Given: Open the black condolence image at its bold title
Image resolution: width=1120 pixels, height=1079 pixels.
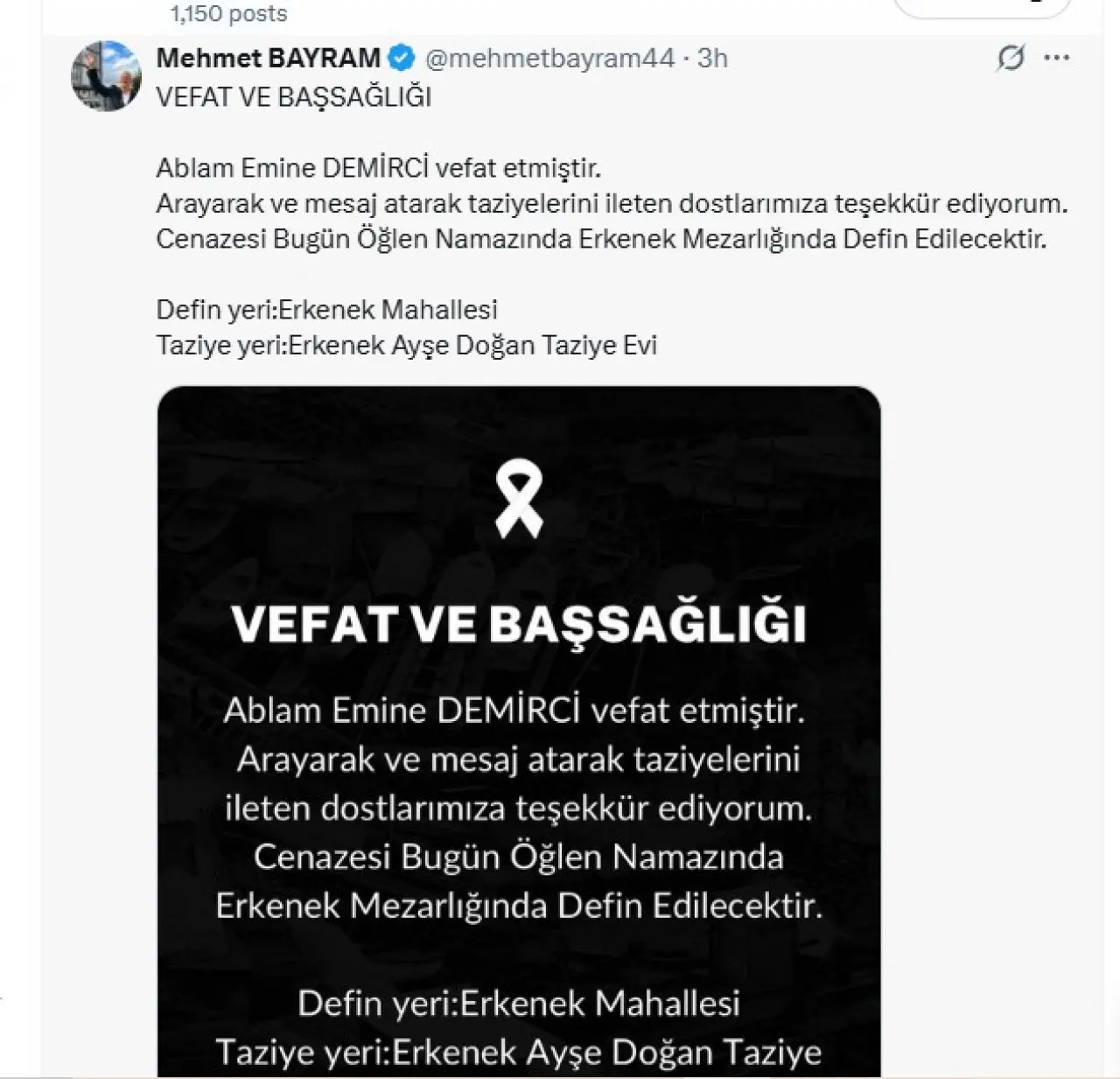Looking at the screenshot, I should [519, 623].
